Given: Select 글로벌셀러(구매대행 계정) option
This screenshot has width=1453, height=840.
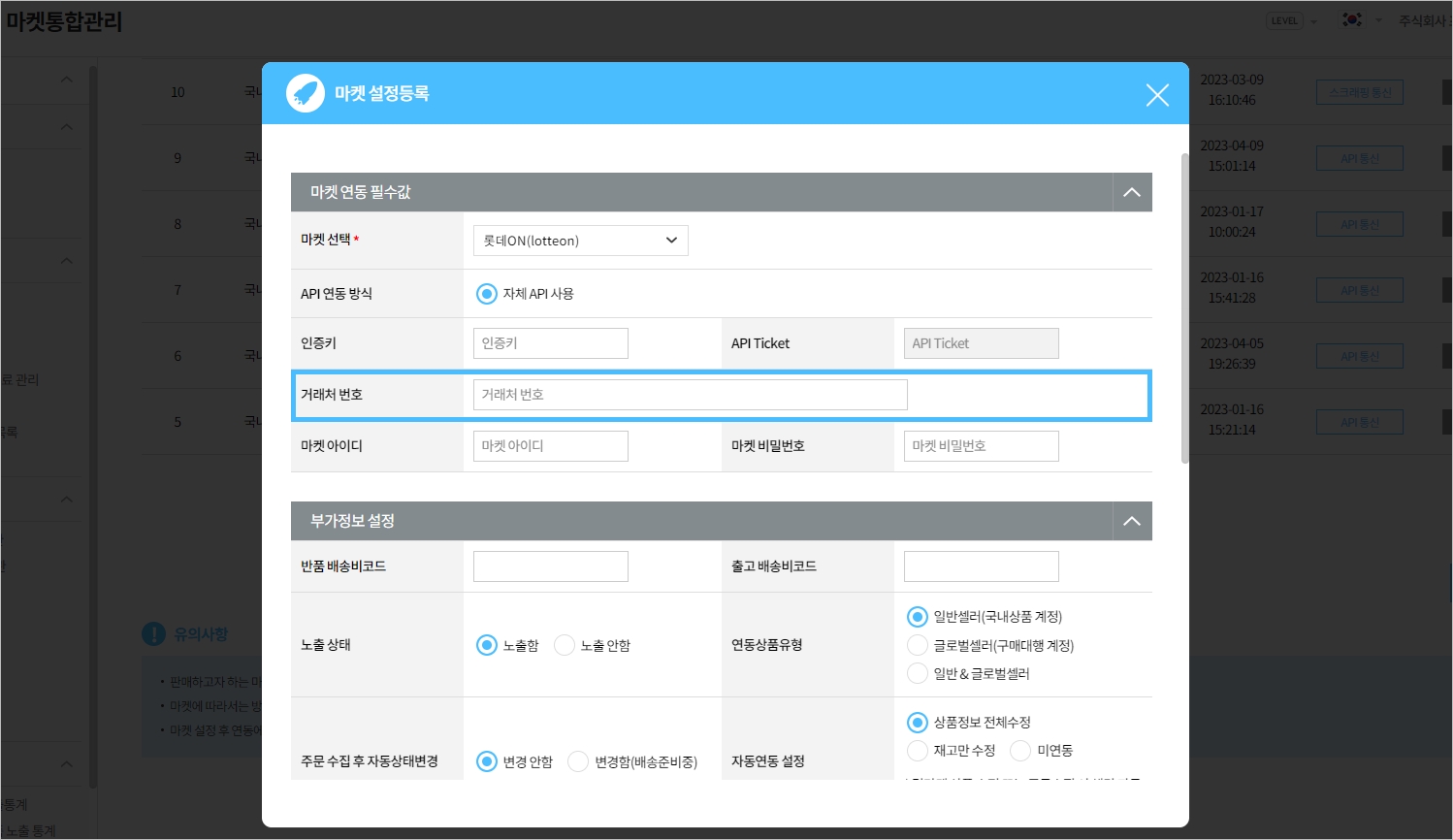Looking at the screenshot, I should click(x=918, y=646).
